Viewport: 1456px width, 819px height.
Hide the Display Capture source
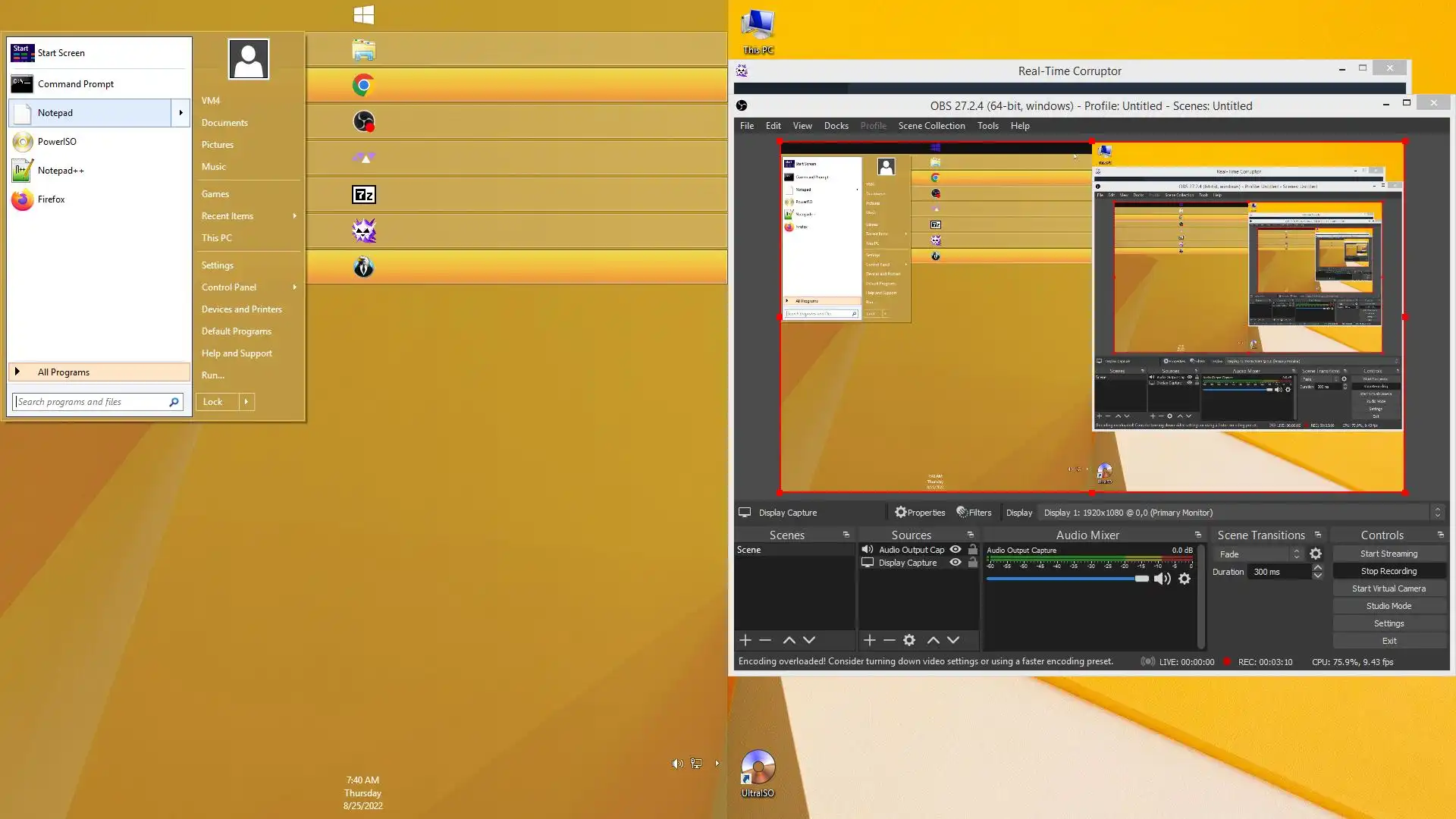[x=955, y=563]
